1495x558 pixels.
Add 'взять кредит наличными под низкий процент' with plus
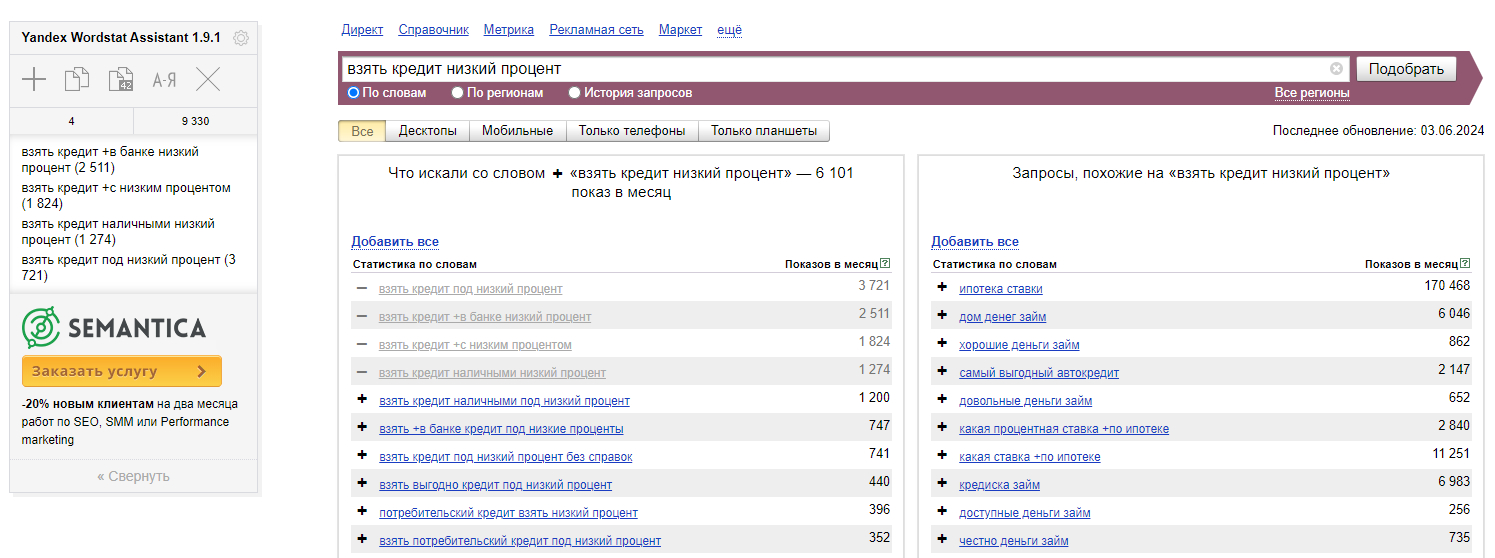[362, 400]
